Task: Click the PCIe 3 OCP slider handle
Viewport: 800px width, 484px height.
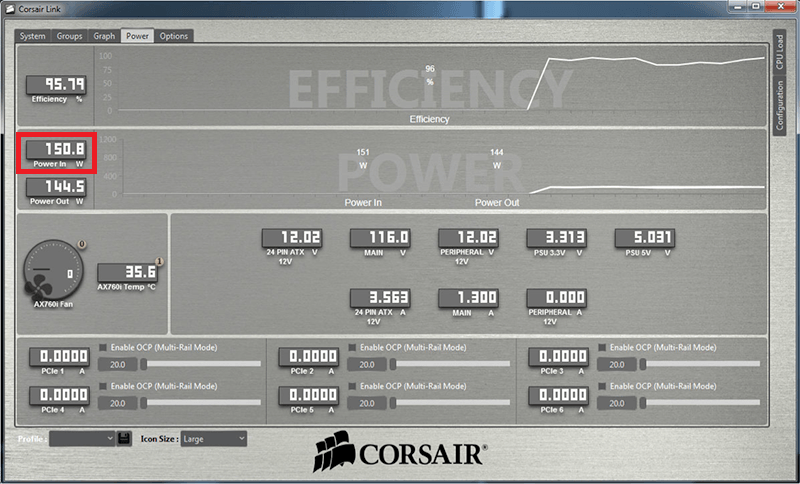Action: click(643, 364)
